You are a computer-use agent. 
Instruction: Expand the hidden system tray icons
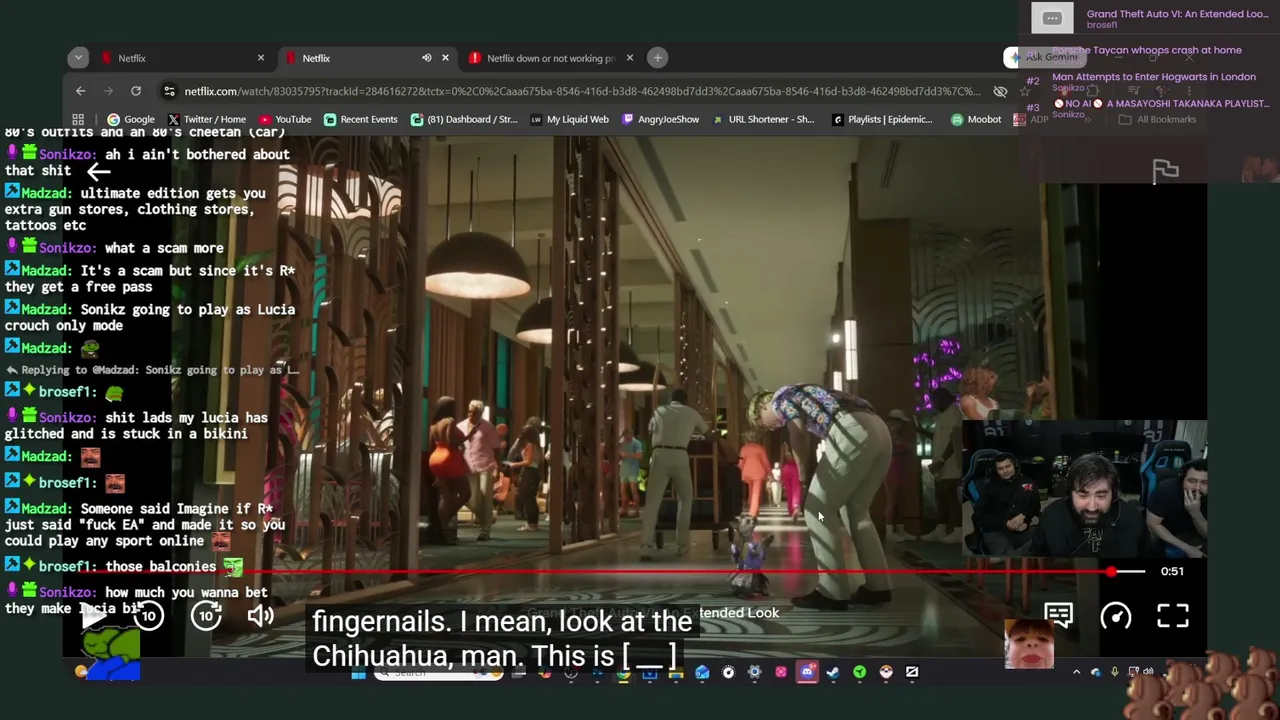point(1076,672)
